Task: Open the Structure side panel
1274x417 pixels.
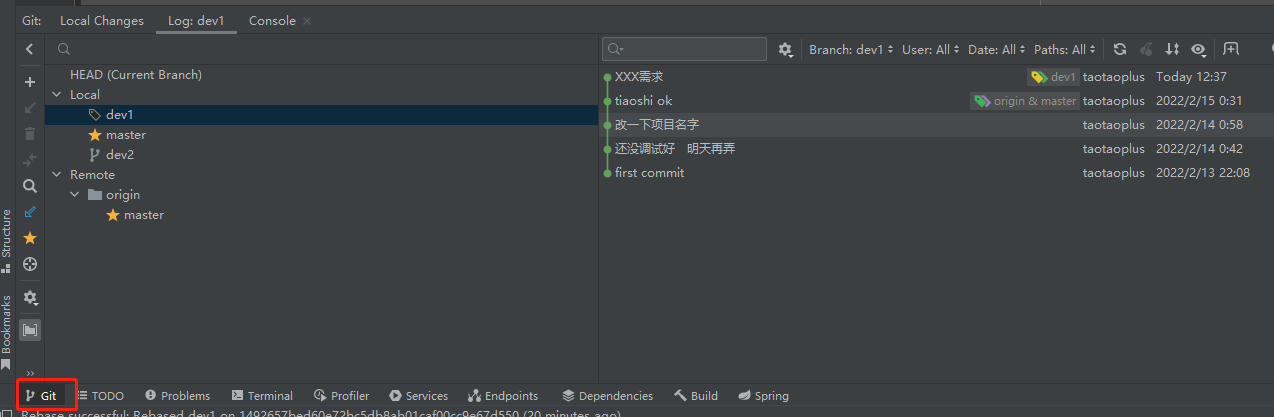Action: click(7, 241)
